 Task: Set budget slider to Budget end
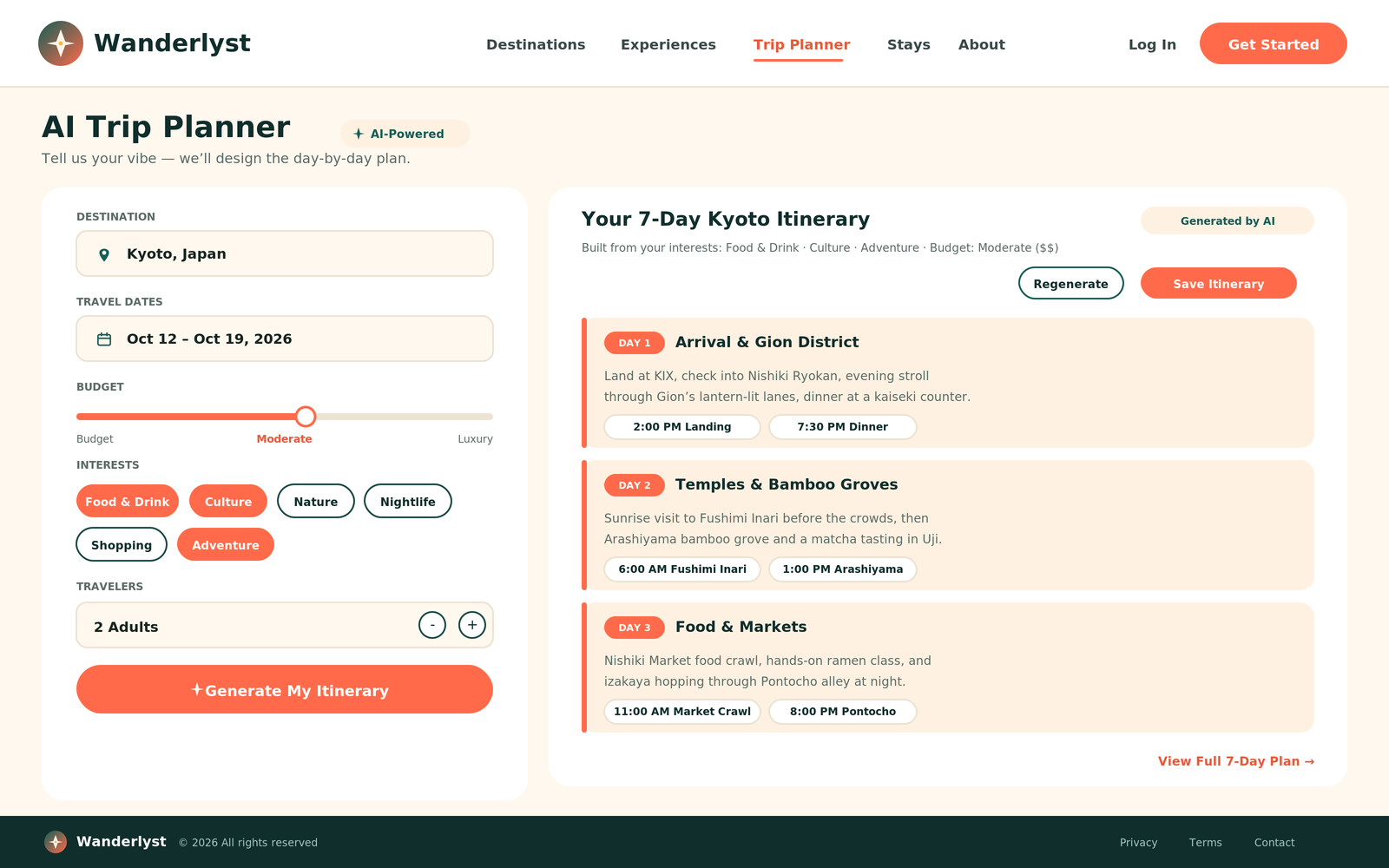tap(79, 417)
